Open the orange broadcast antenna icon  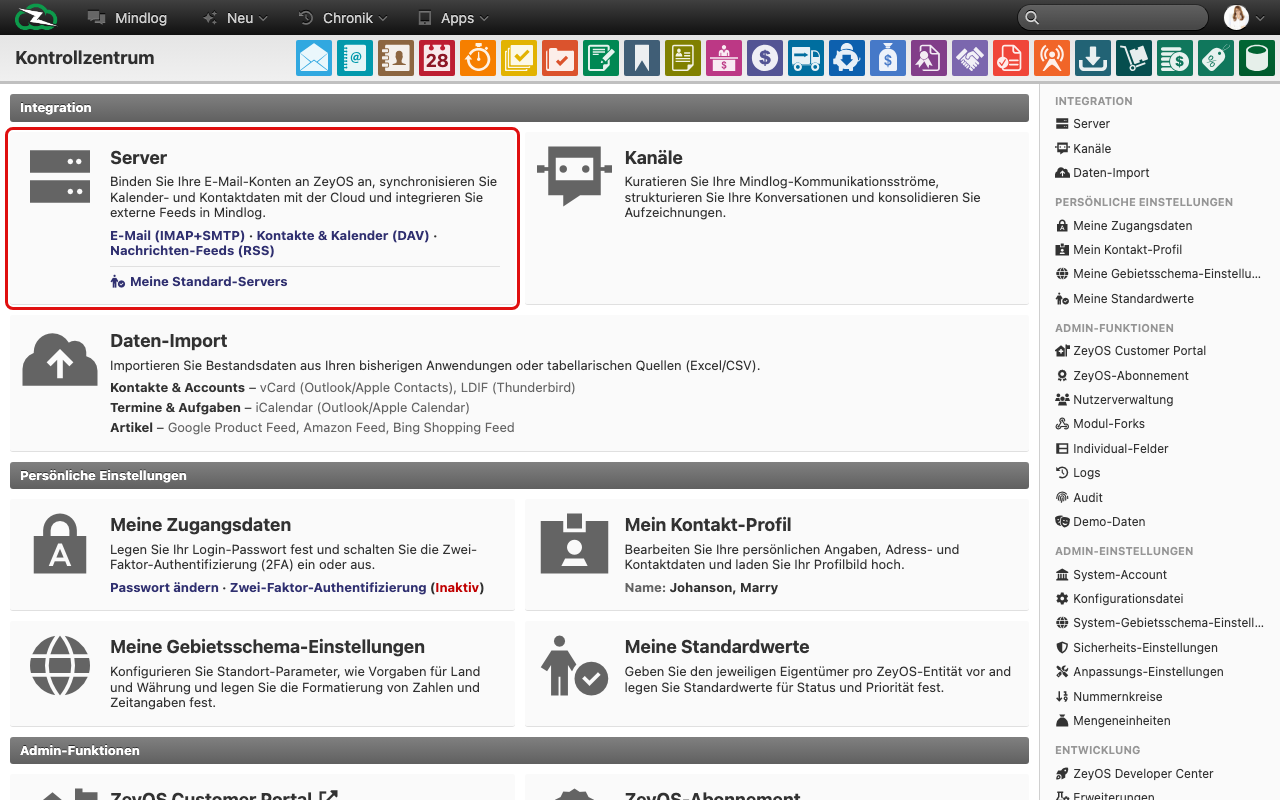(1052, 58)
